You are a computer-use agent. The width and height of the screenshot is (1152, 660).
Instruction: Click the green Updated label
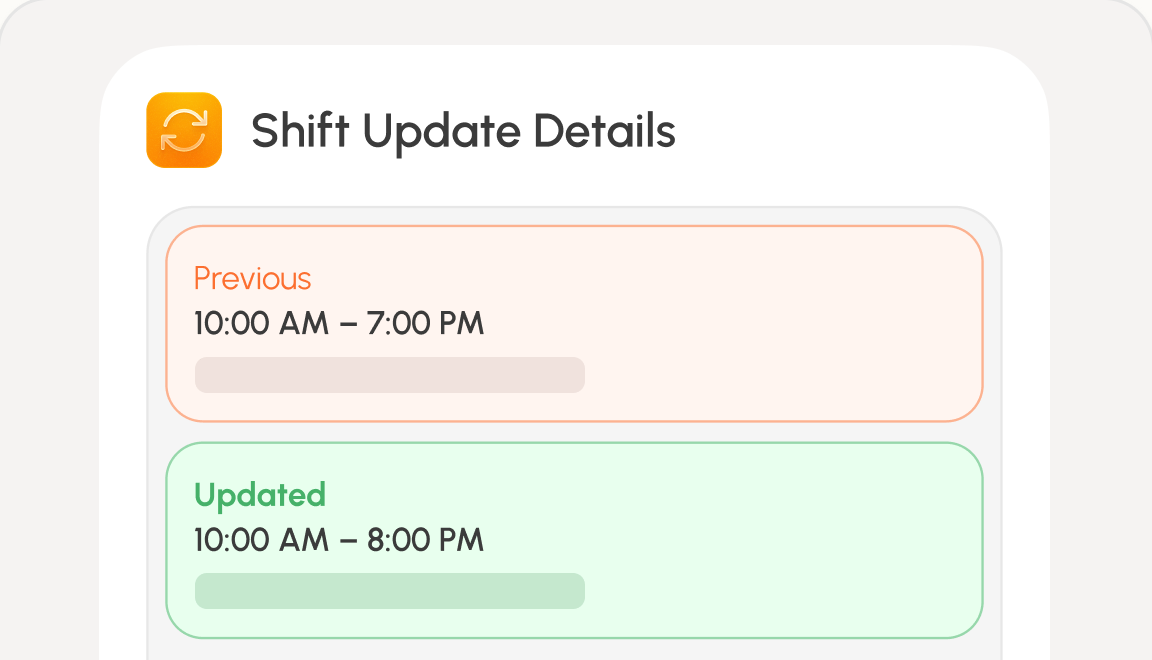pos(260,496)
